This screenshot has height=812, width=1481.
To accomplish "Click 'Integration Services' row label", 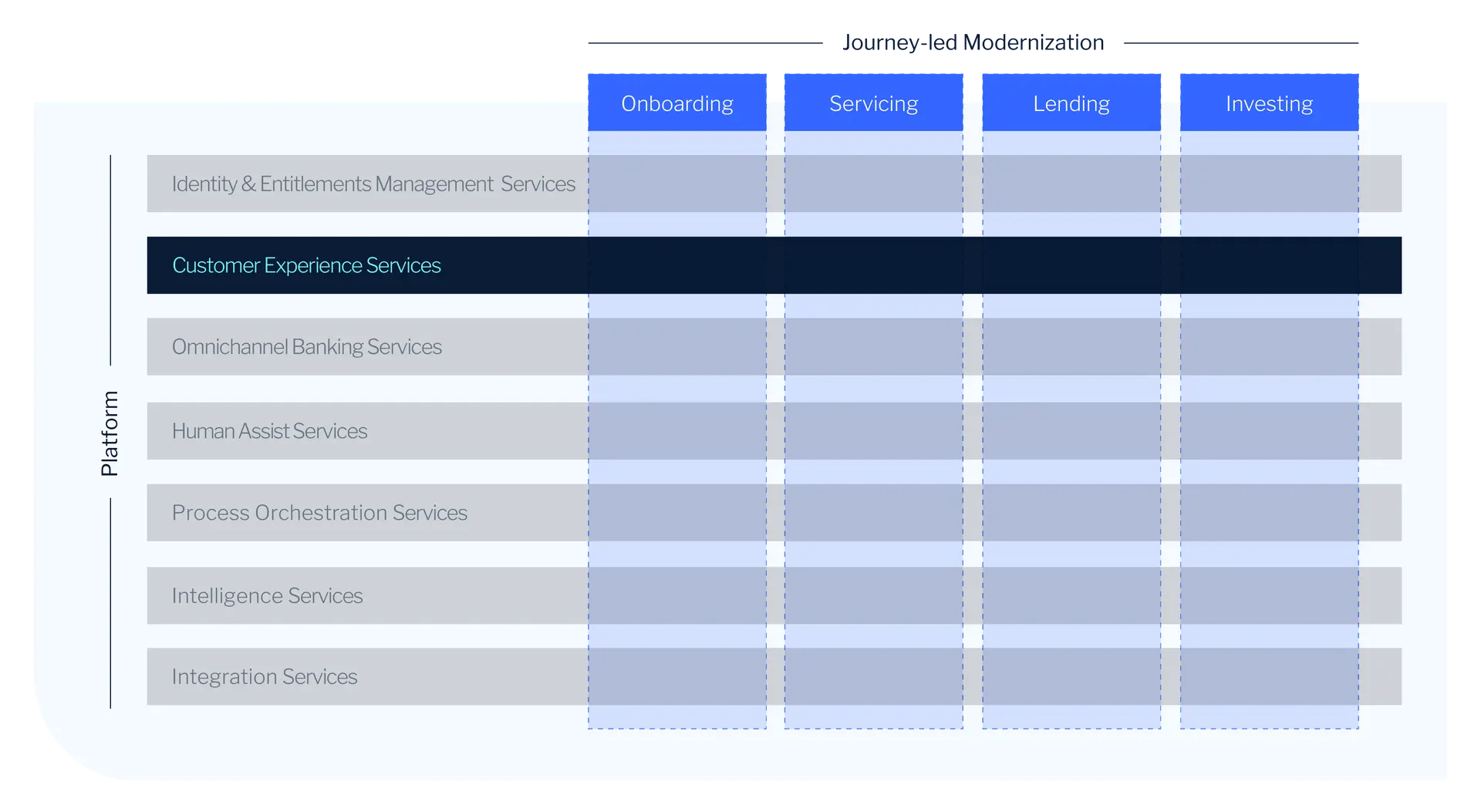I will 265,676.
